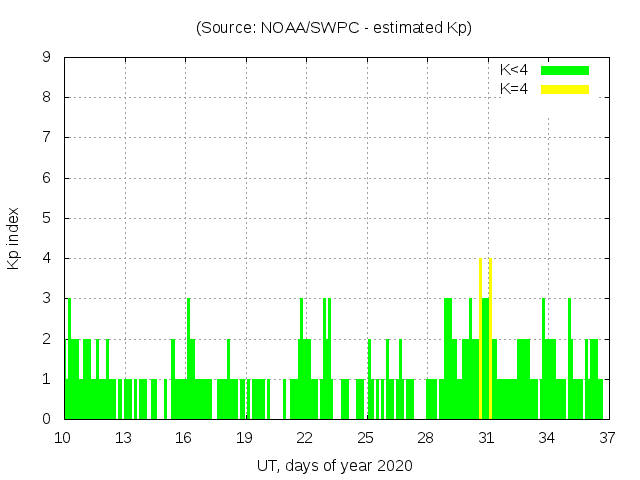Click the x-axis tick label 25
Viewport: 640px width, 480px height.
[366, 437]
